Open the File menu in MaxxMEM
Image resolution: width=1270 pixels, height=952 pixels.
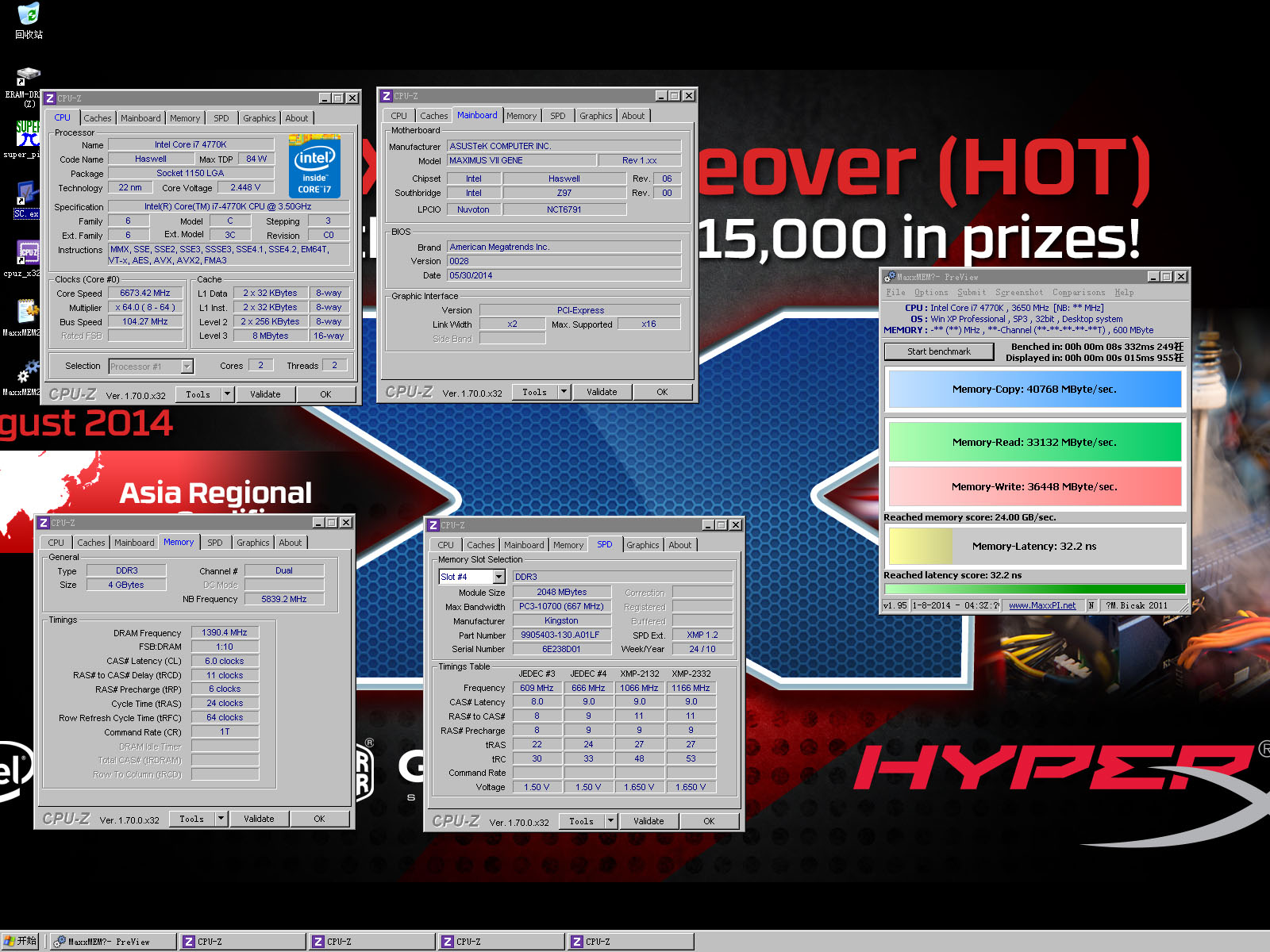(x=895, y=293)
